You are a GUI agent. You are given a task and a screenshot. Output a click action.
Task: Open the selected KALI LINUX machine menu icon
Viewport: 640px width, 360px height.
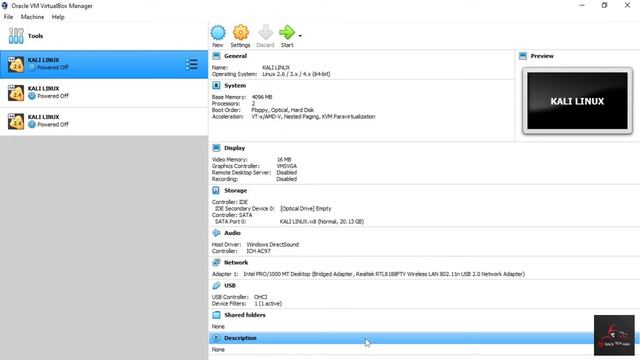pyautogui.click(x=191, y=64)
